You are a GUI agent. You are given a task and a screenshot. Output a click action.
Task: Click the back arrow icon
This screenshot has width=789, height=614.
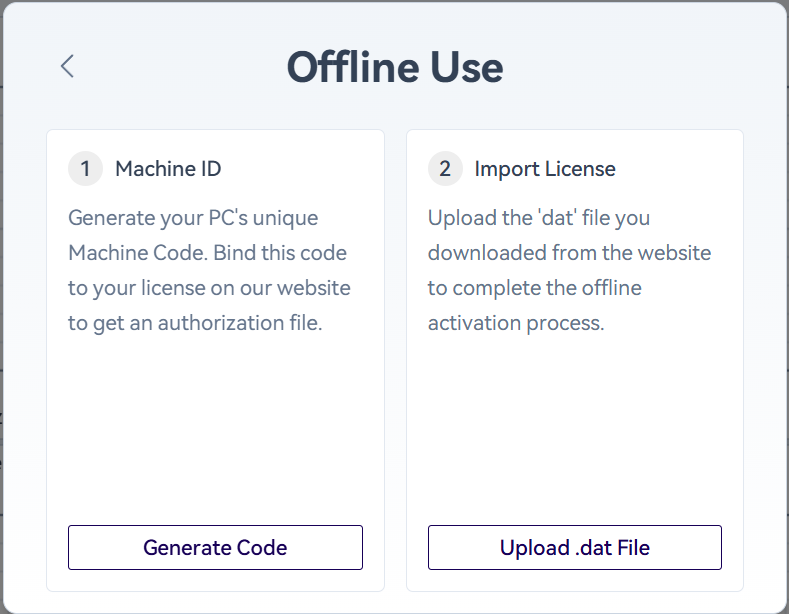point(67,67)
